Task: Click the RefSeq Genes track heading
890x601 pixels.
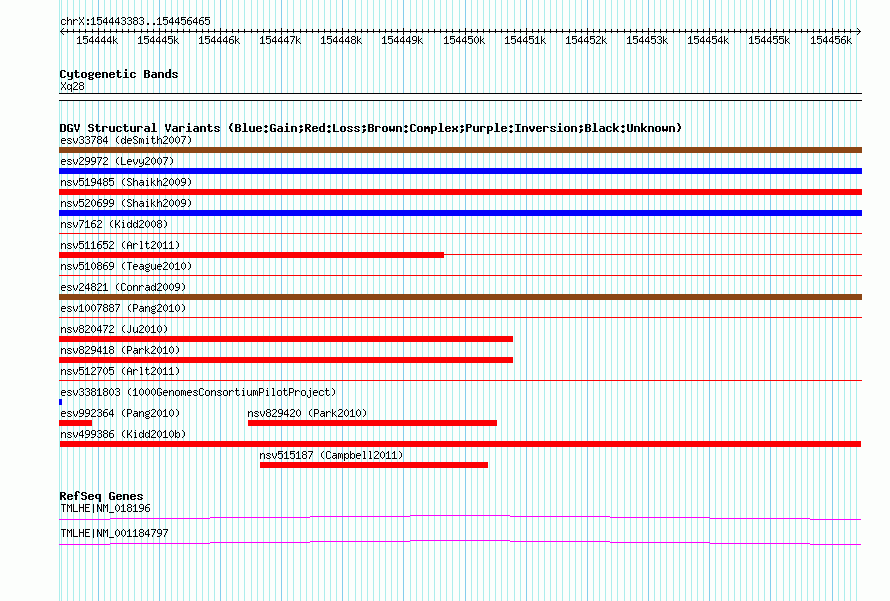Action: click(101, 496)
